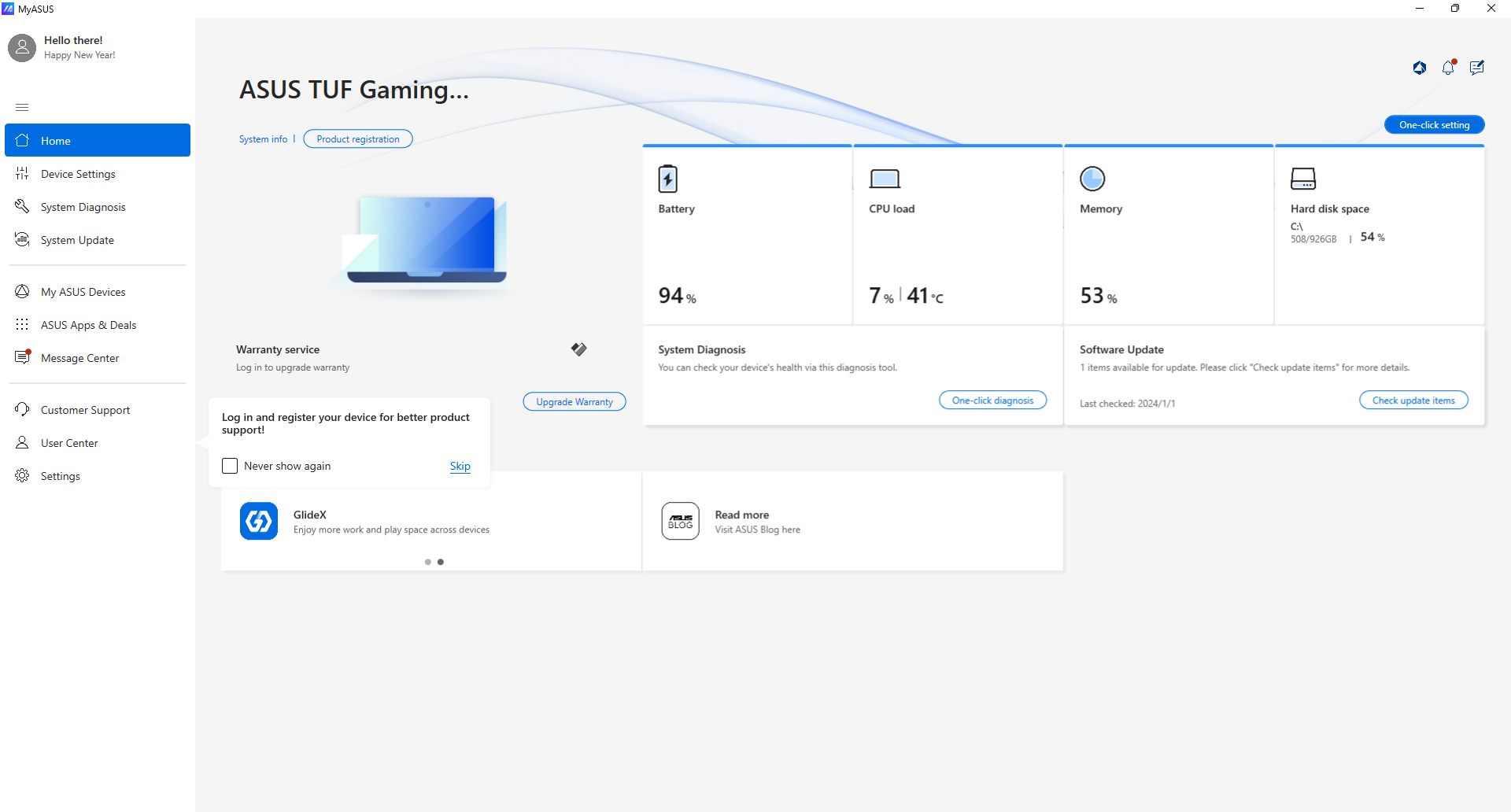Click the 508/926GB disk usage text
Image resolution: width=1511 pixels, height=812 pixels.
[1313, 238]
